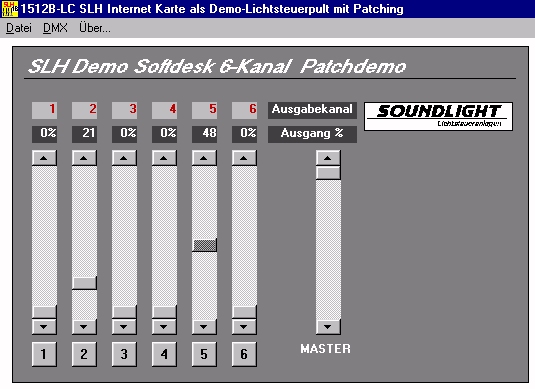This screenshot has height=389, width=535.
Task: Click the SLH Demo Softdesk heading
Action: (x=217, y=66)
